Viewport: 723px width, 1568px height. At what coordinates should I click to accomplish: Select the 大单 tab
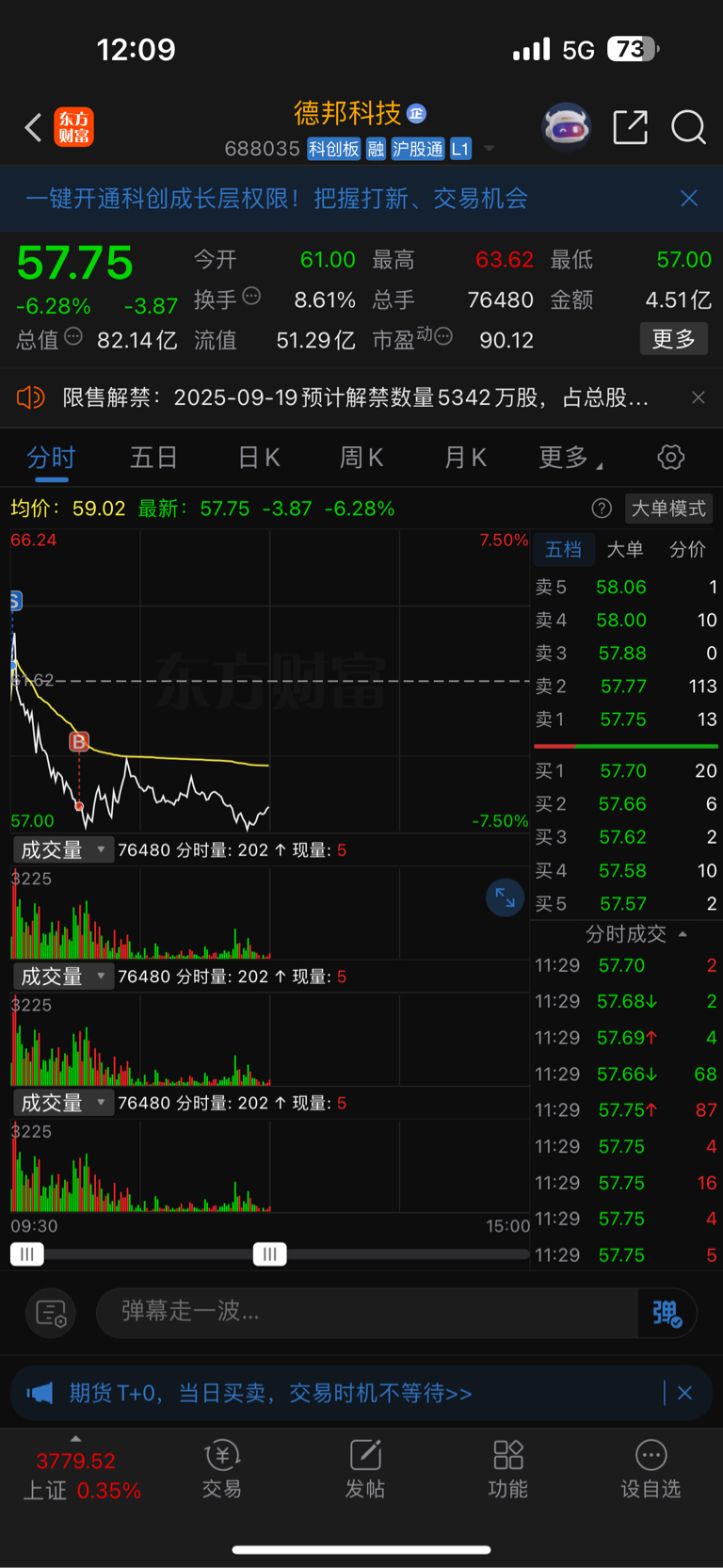tap(625, 549)
